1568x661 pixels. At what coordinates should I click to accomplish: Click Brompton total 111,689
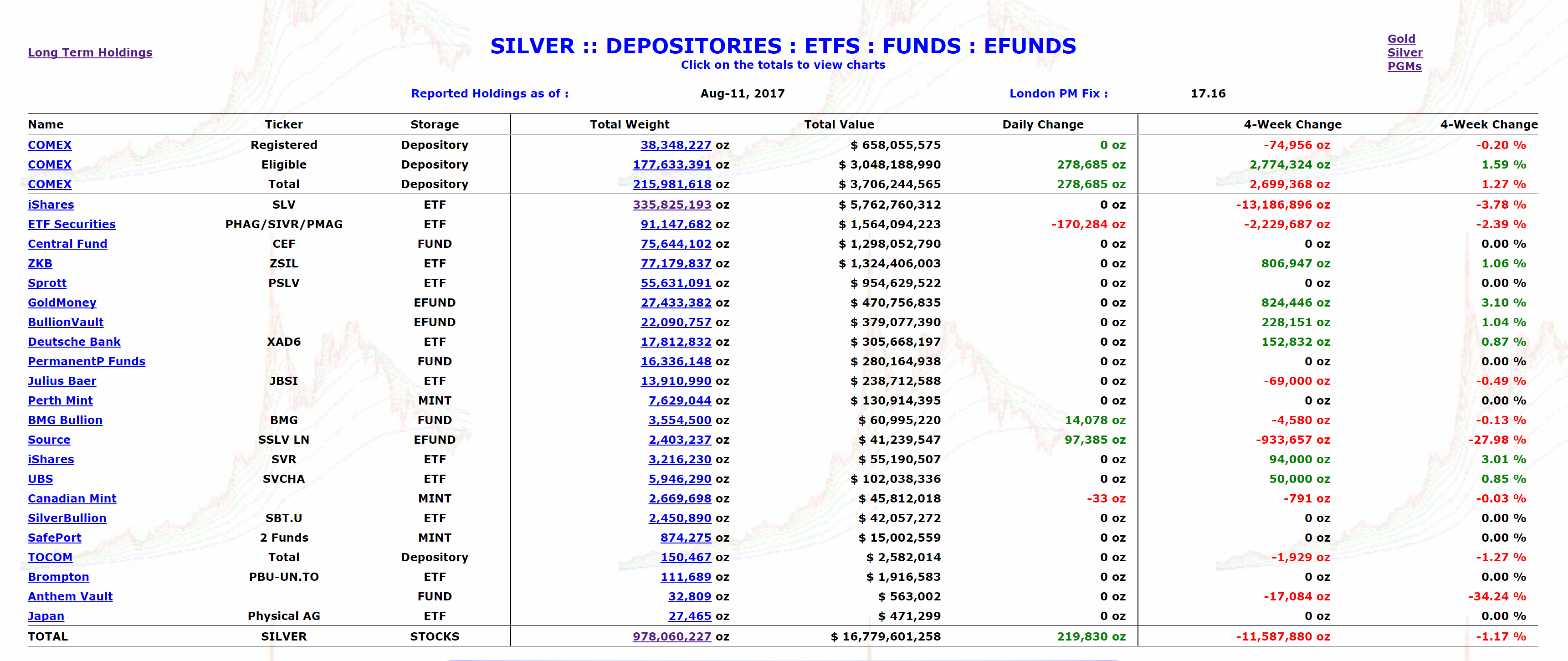point(686,576)
